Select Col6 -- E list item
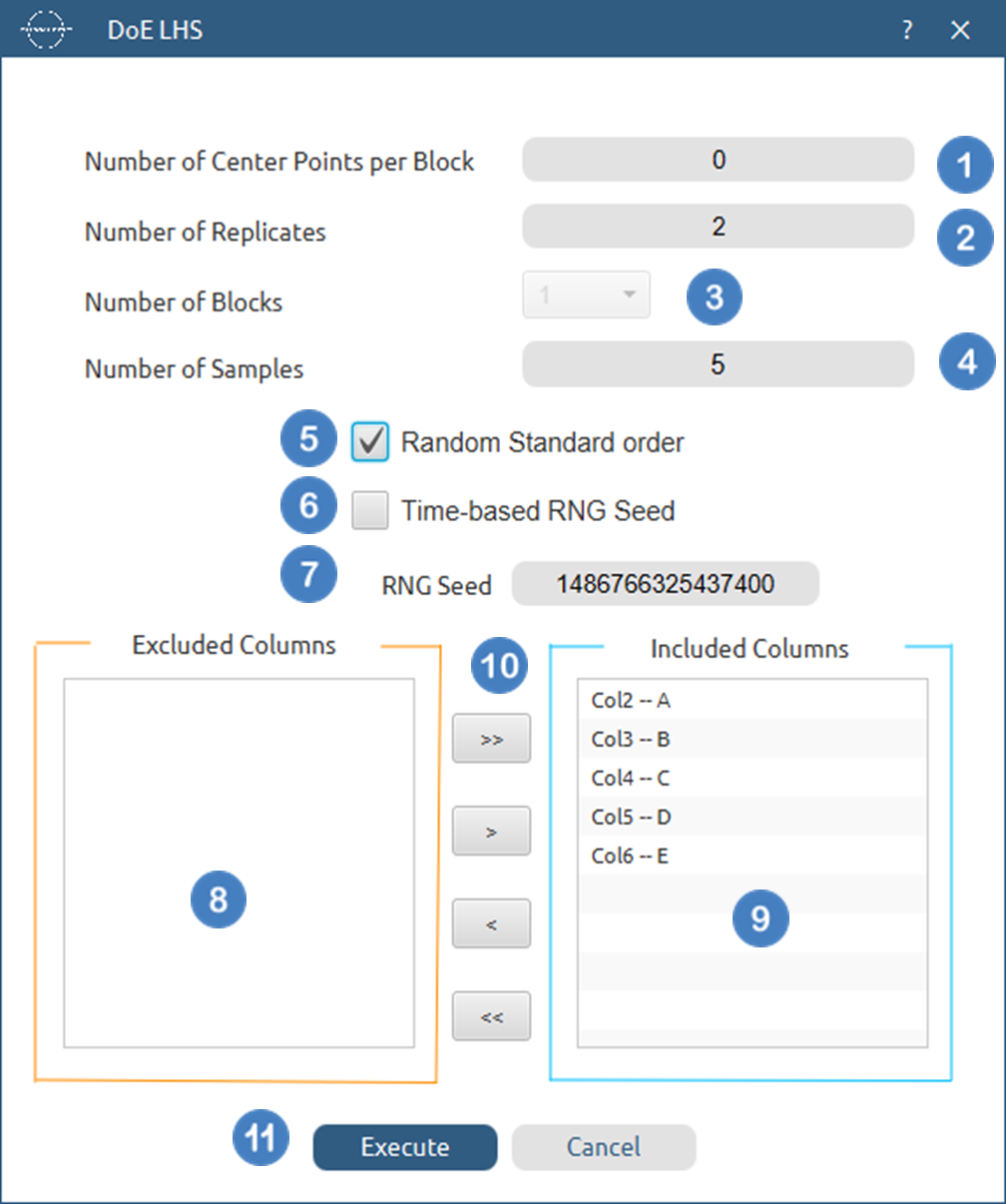The image size is (1006, 1204). point(631,857)
